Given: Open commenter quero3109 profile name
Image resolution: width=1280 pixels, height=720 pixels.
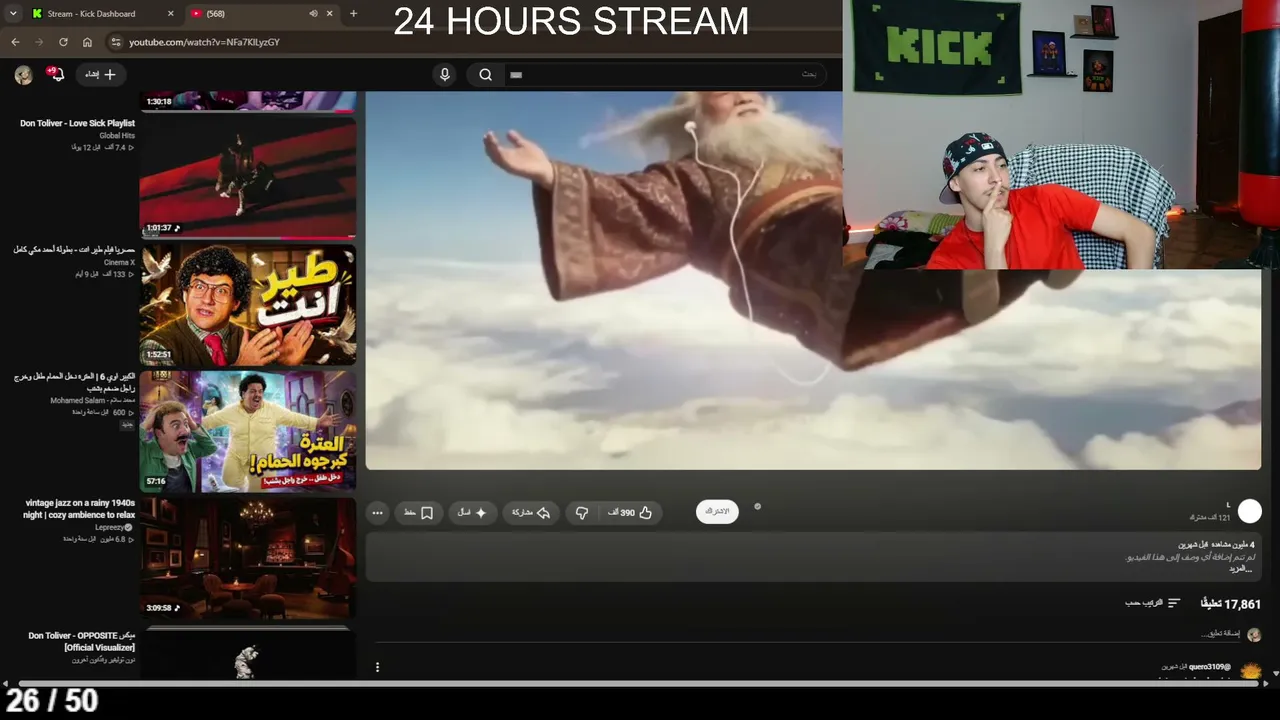Looking at the screenshot, I should tap(1209, 667).
